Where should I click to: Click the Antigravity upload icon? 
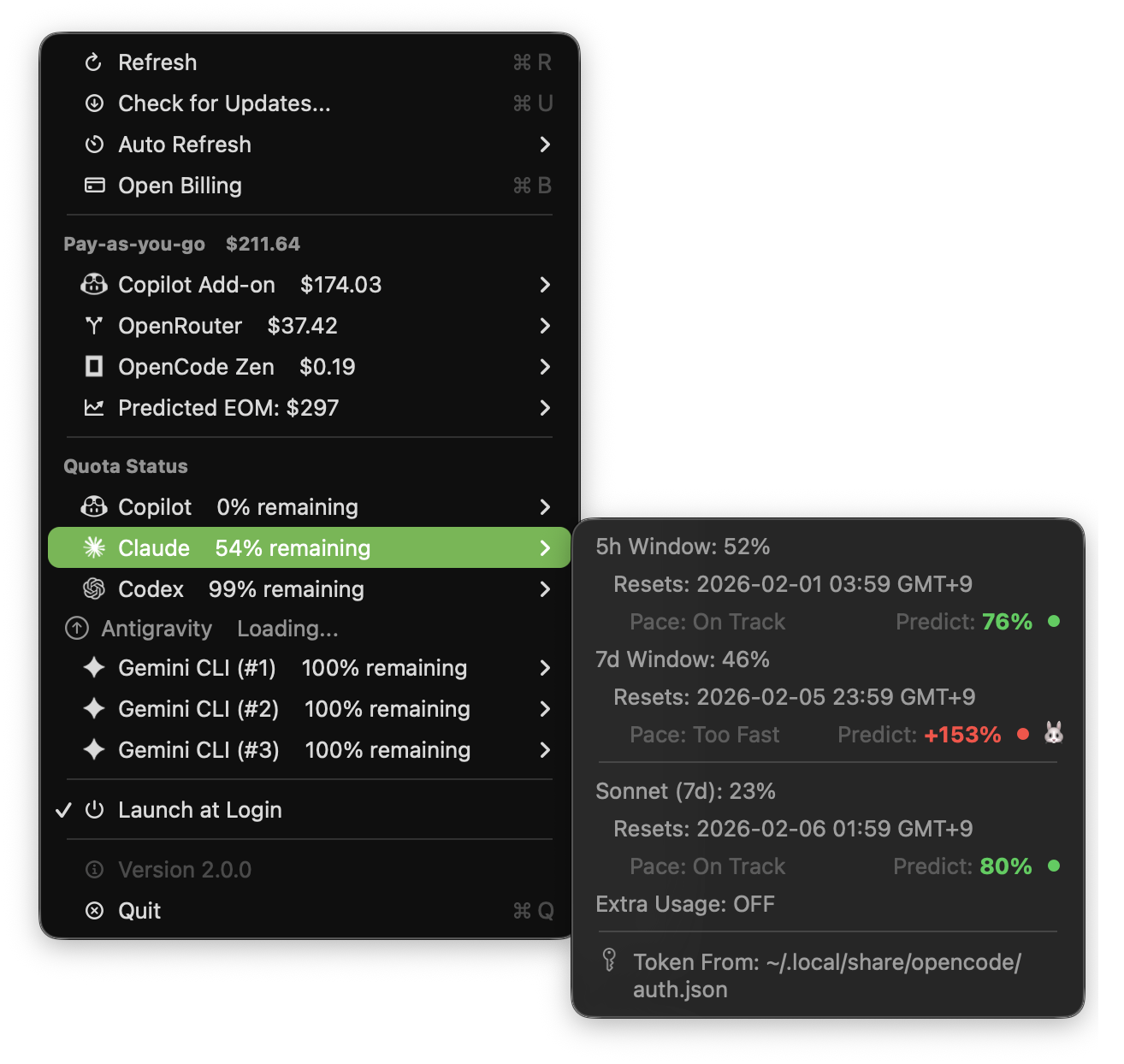[75, 629]
